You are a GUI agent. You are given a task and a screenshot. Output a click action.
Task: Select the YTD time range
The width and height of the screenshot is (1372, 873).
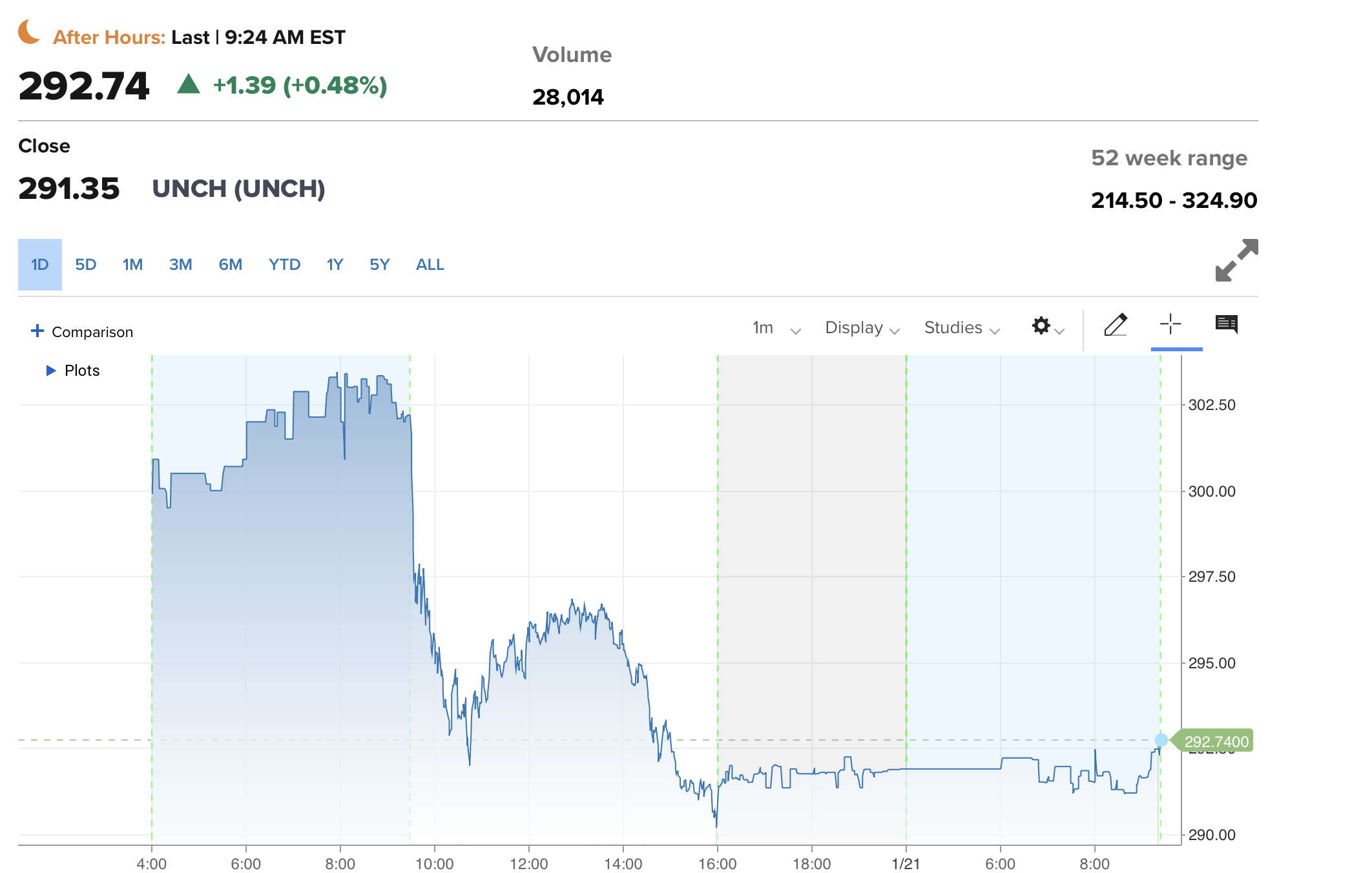pos(284,265)
